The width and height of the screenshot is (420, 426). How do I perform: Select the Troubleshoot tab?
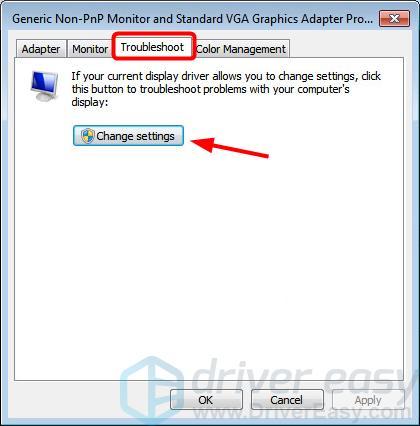152,47
